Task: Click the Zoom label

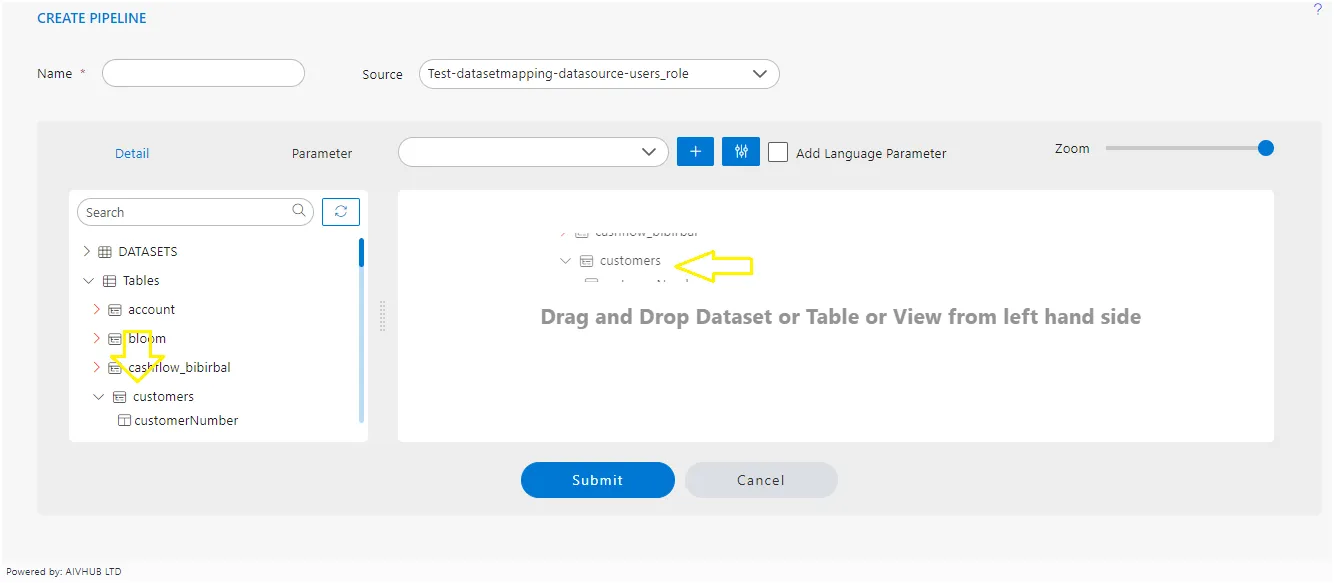Action: (1072, 148)
